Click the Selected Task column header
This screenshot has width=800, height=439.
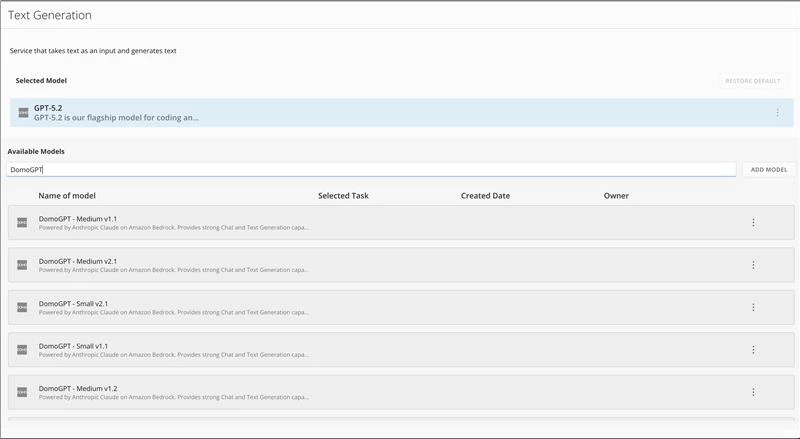(x=343, y=196)
